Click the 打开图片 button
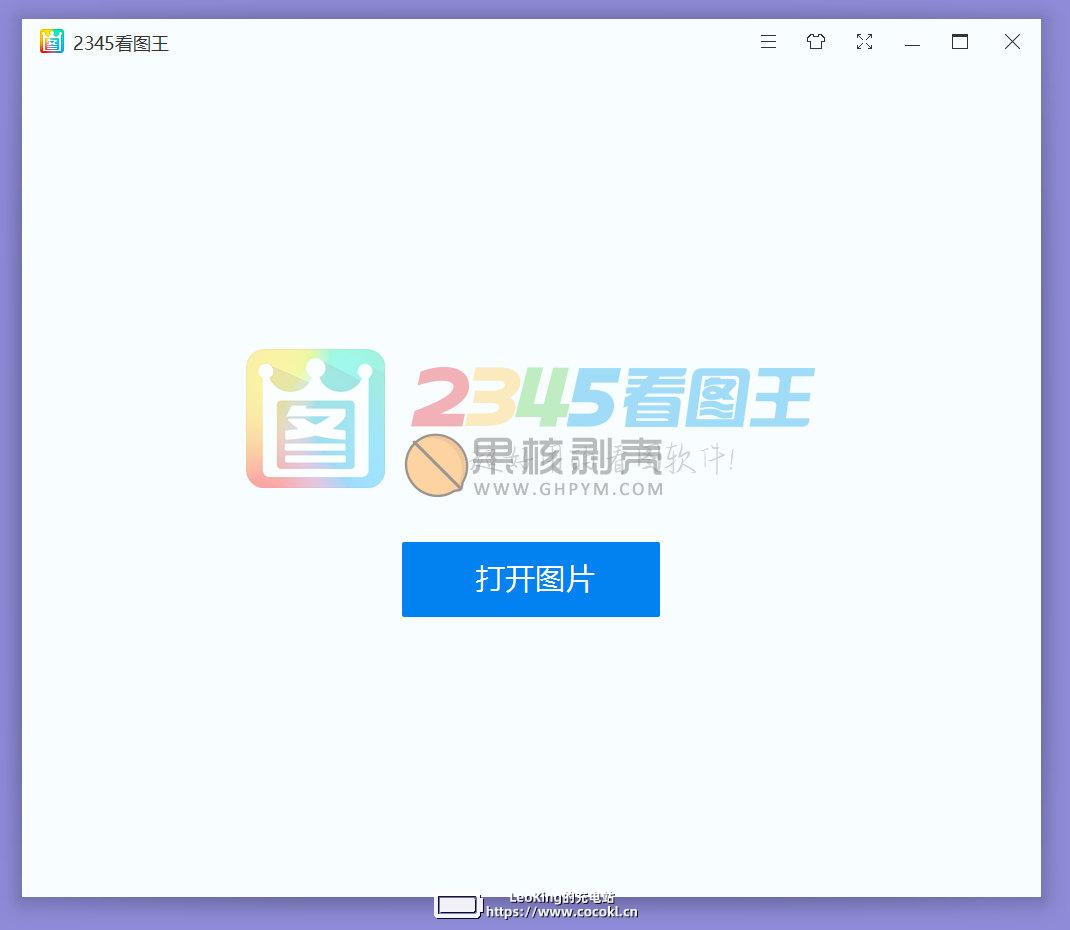This screenshot has height=930, width=1070. 531,579
